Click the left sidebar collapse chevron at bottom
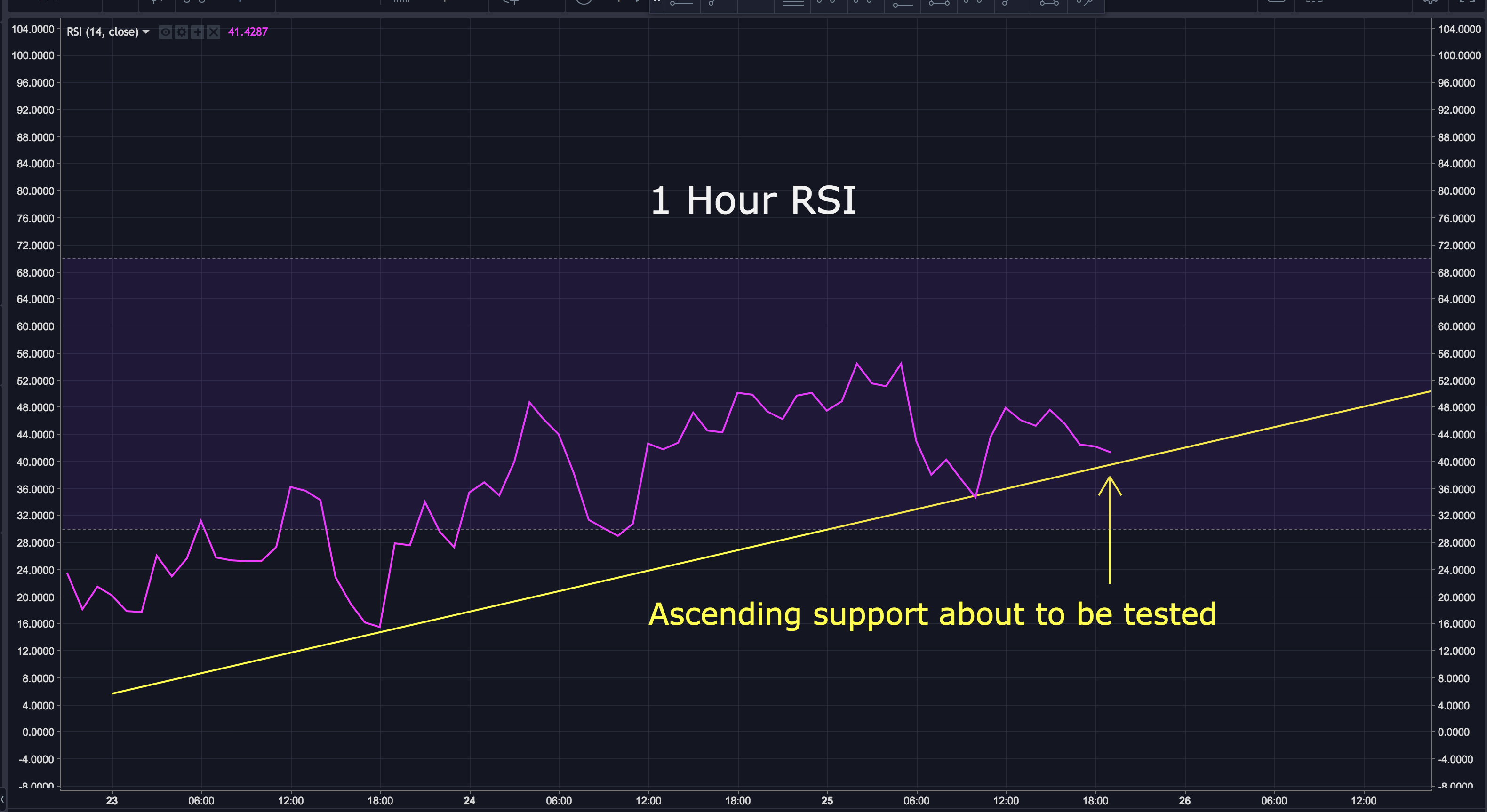Image resolution: width=1487 pixels, height=812 pixels. click(3, 800)
